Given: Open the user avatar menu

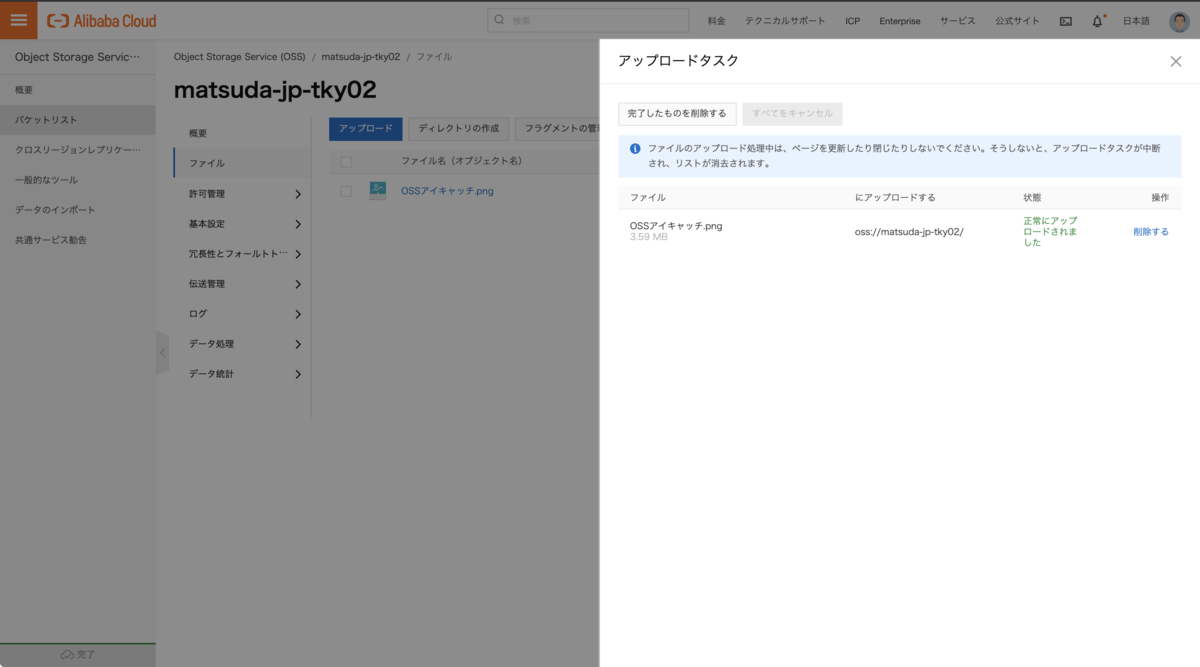Looking at the screenshot, I should [1179, 21].
